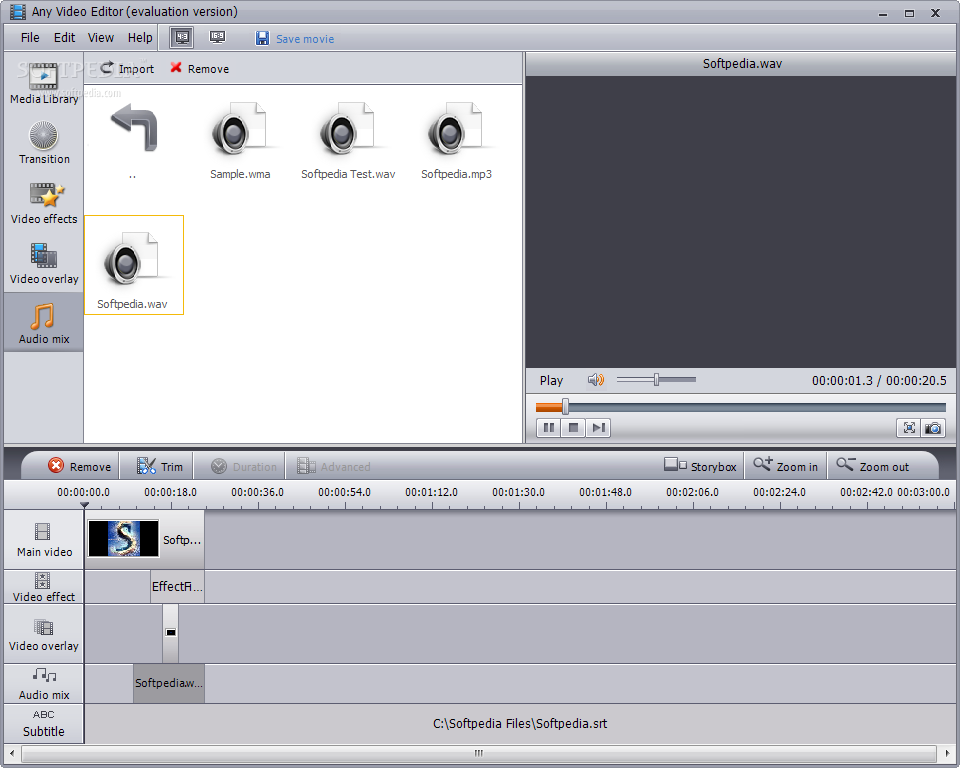Toggle fullscreen preview

tap(909, 427)
